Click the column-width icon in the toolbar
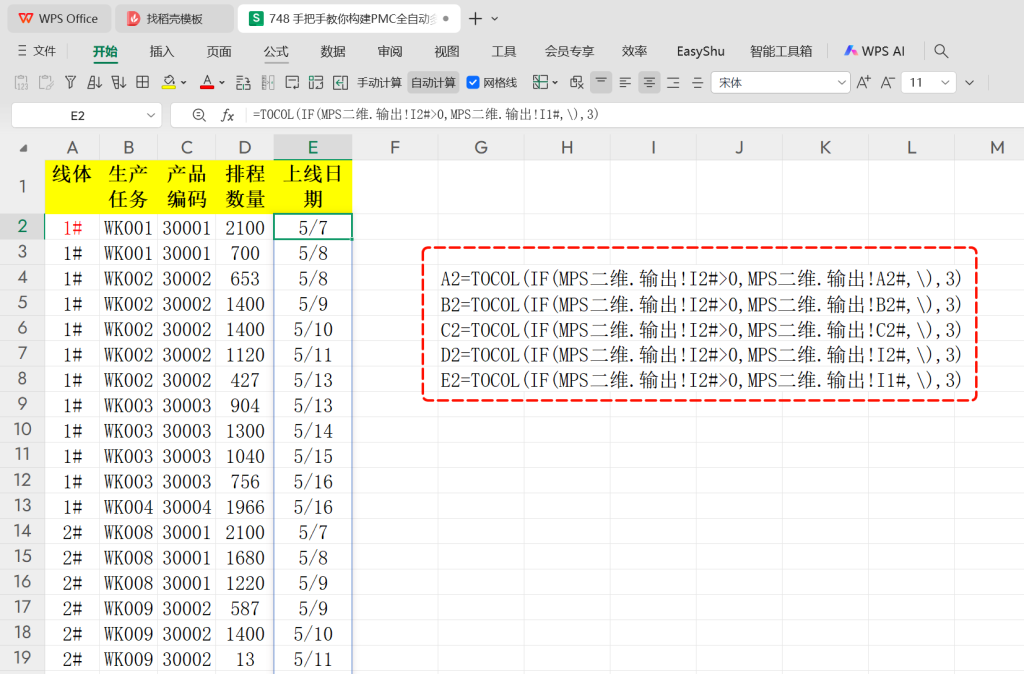 (268, 82)
